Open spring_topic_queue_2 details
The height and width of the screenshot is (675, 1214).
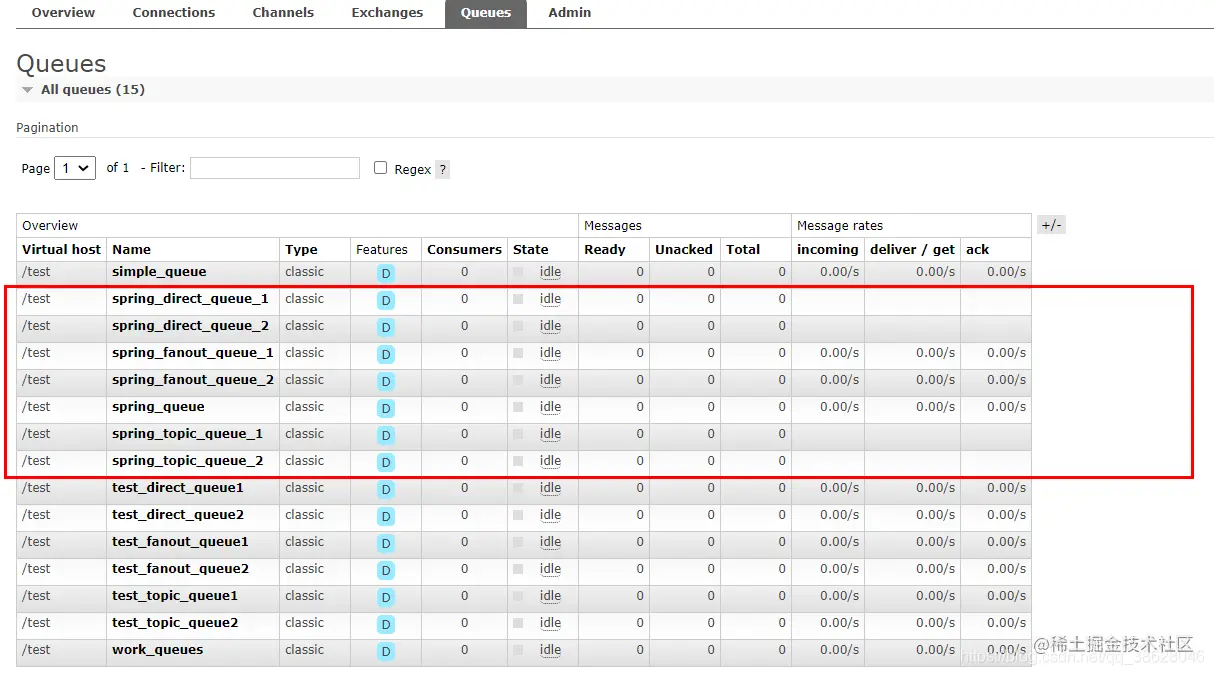tap(187, 461)
